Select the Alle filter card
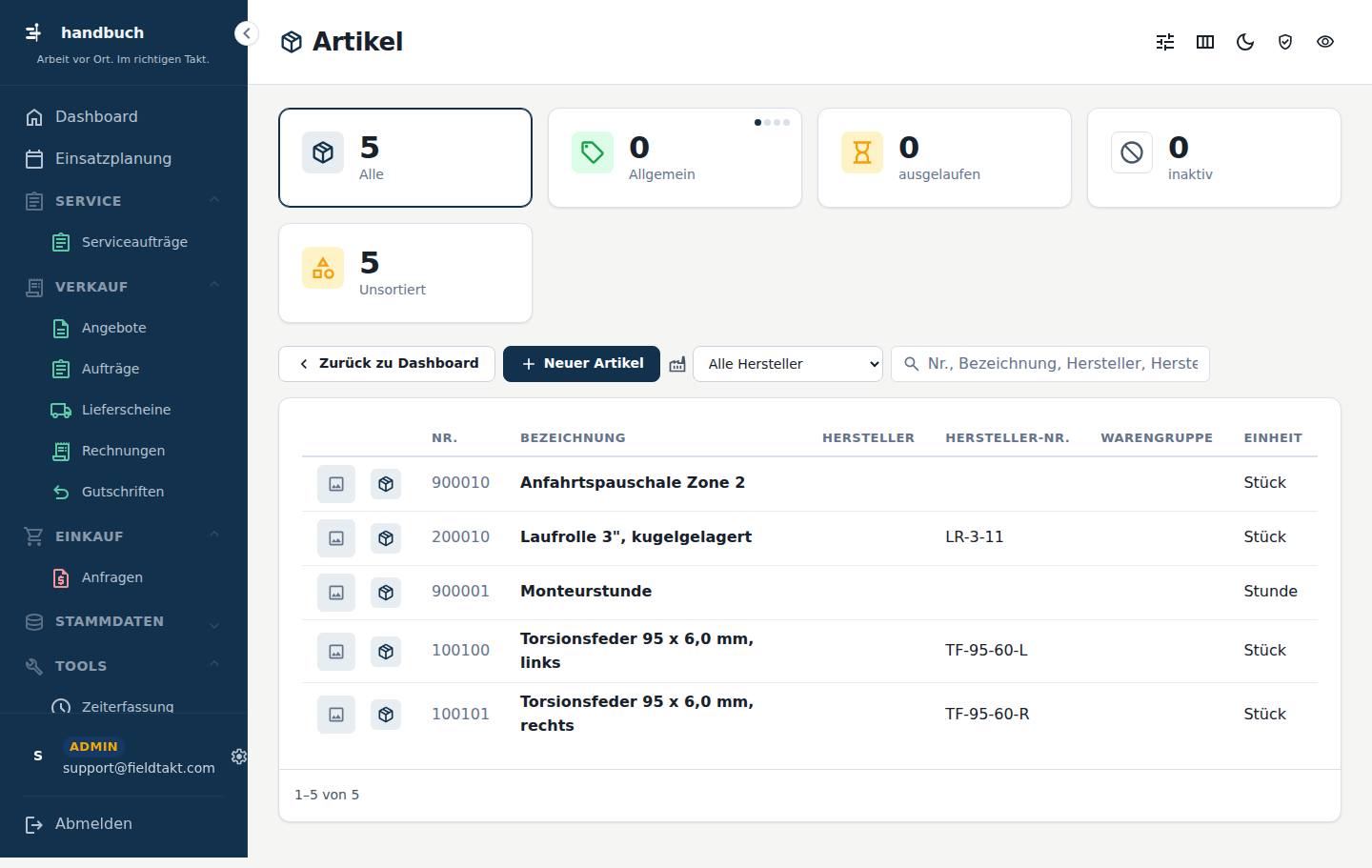This screenshot has width=1372, height=868. [x=405, y=157]
